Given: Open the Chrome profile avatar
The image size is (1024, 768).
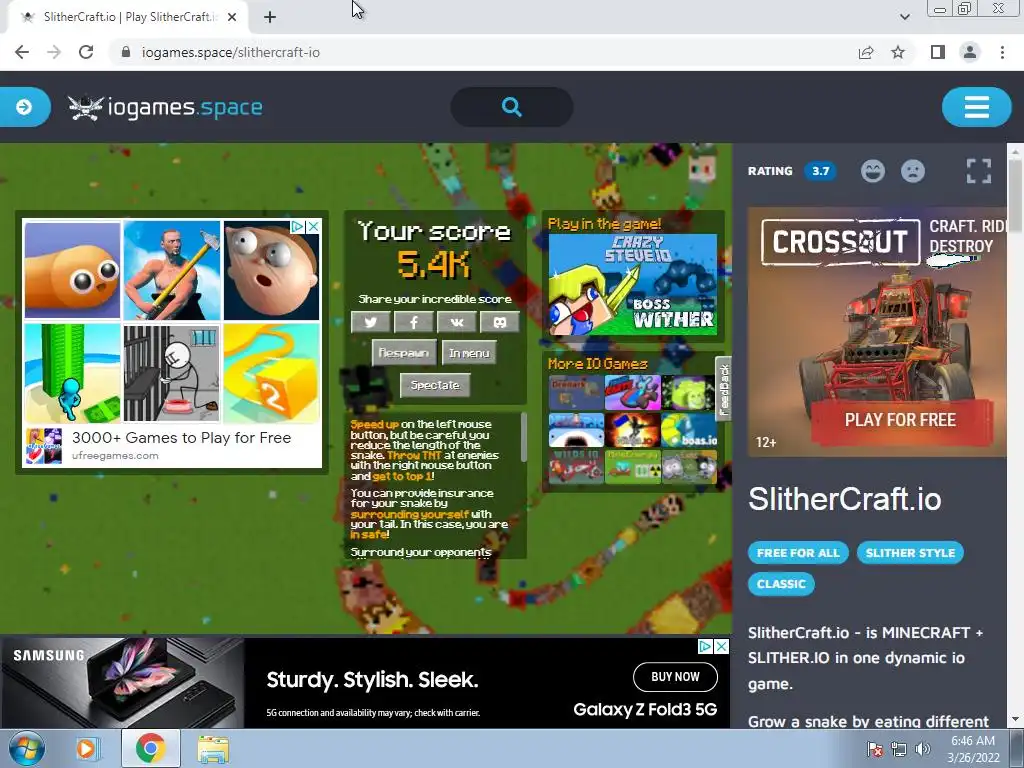Looking at the screenshot, I should coord(970,52).
